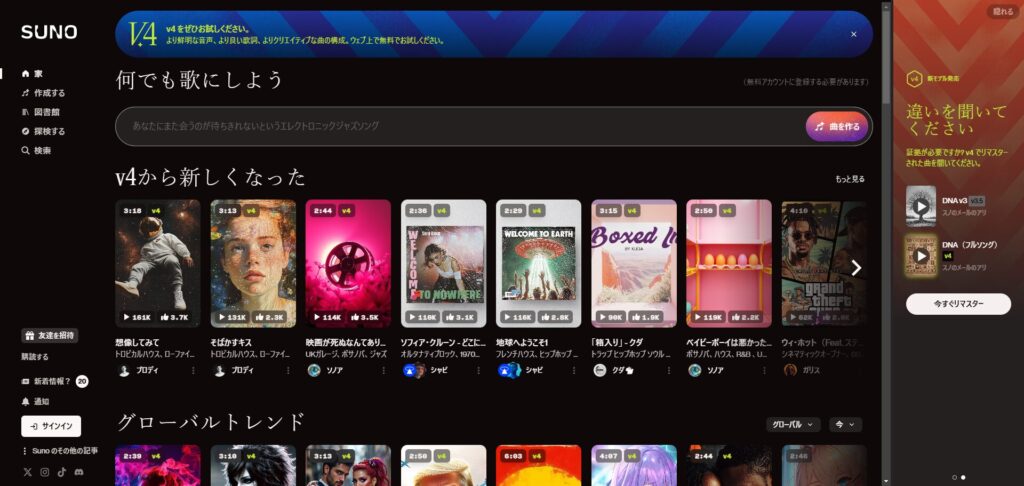Open the そばかすキス song cover

(253, 263)
